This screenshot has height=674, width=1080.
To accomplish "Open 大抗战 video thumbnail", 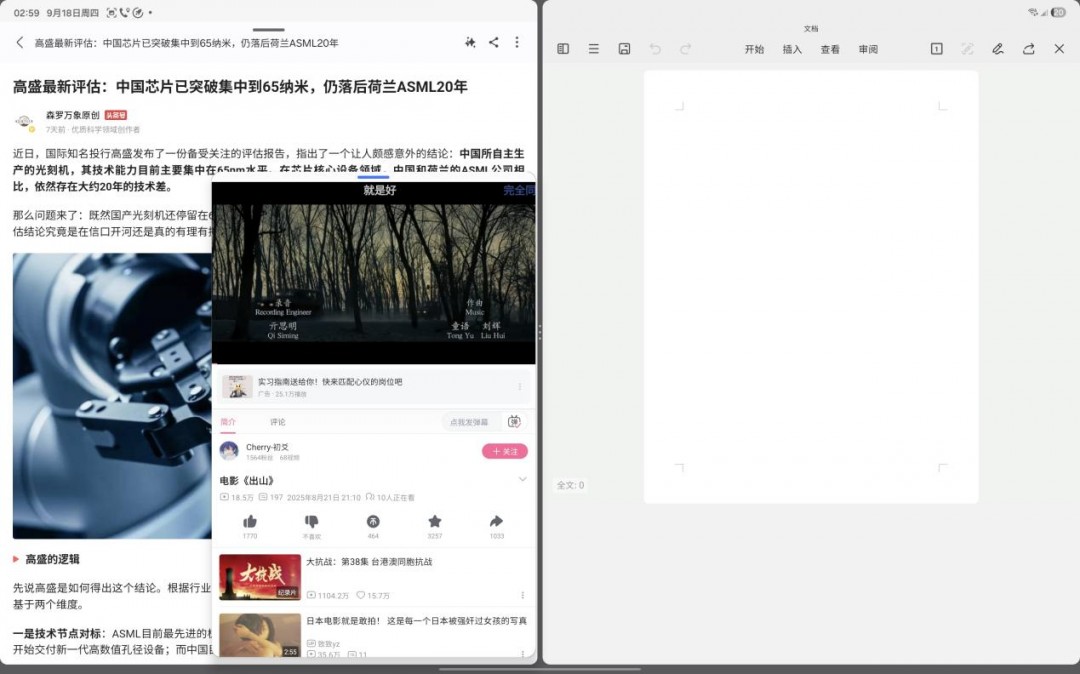I will (x=260, y=578).
